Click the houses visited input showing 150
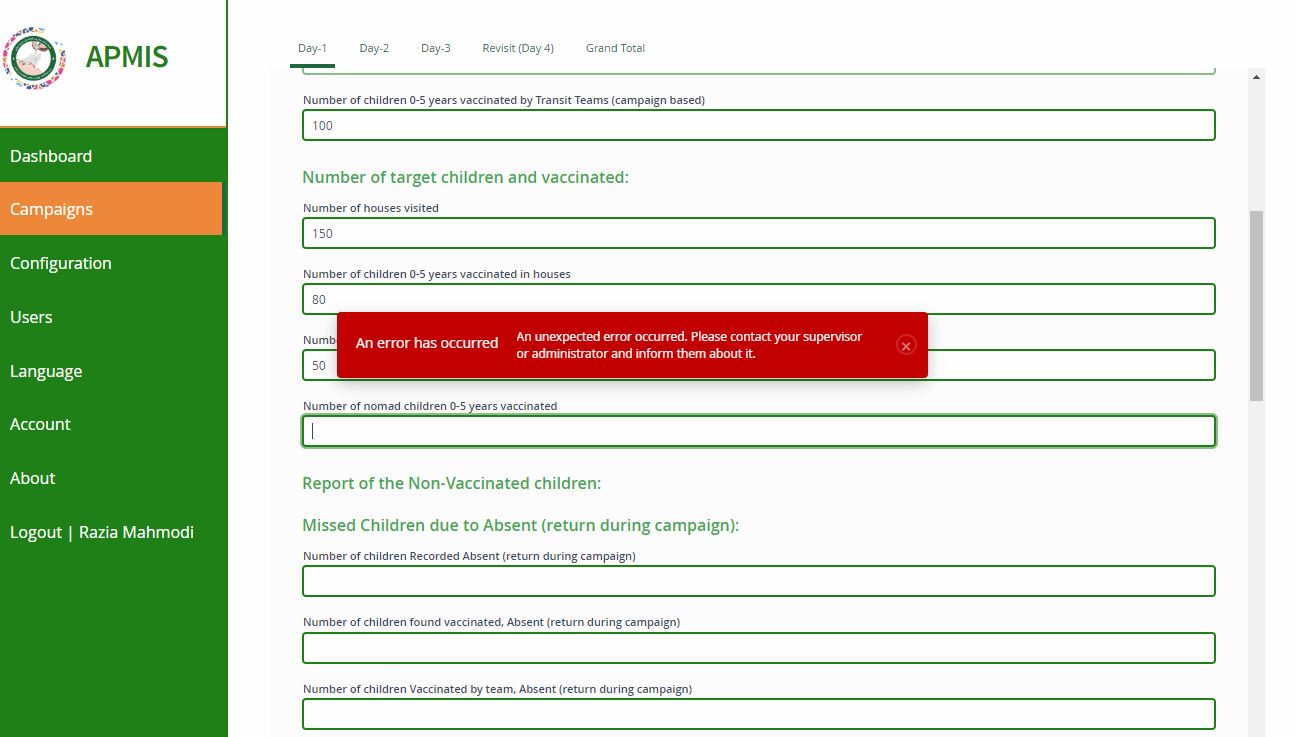 pos(758,233)
